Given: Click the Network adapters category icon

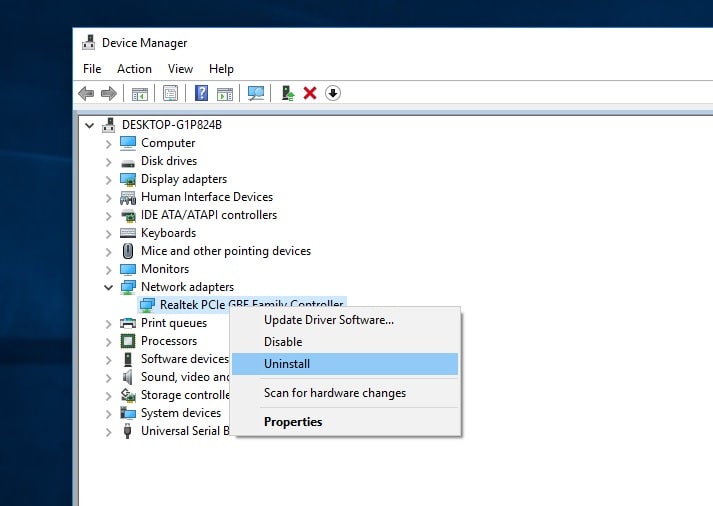Looking at the screenshot, I should [x=128, y=287].
